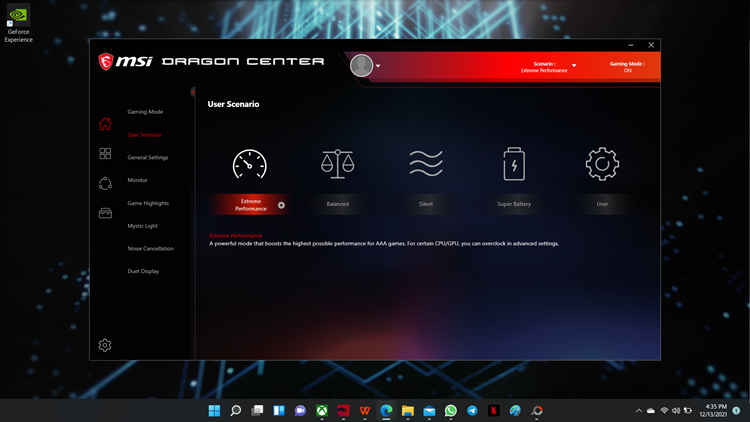Select the User gear scenario icon
The height and width of the screenshot is (422, 750).
point(602,164)
